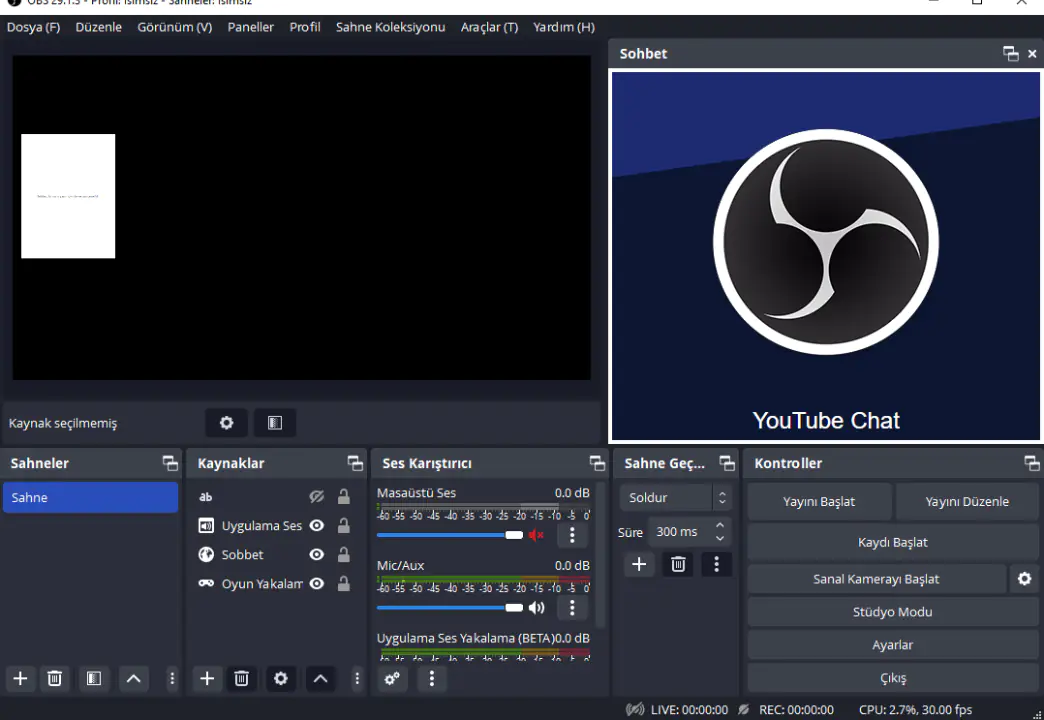Screen dimensions: 1044x720
Task: Open Görünüm (V) menu
Action: [x=174, y=27]
